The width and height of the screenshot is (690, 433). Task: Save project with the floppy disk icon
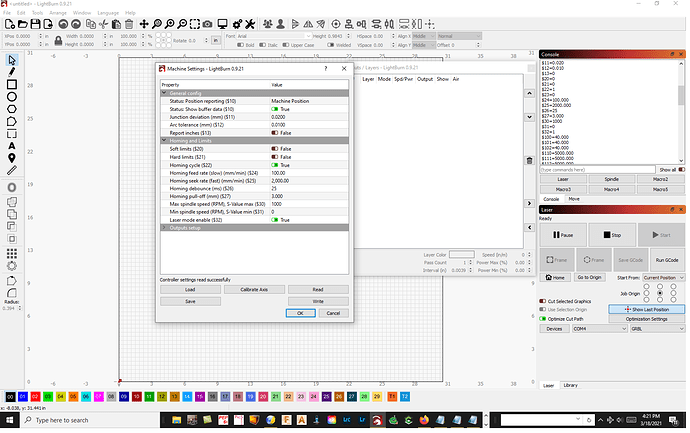(35, 24)
